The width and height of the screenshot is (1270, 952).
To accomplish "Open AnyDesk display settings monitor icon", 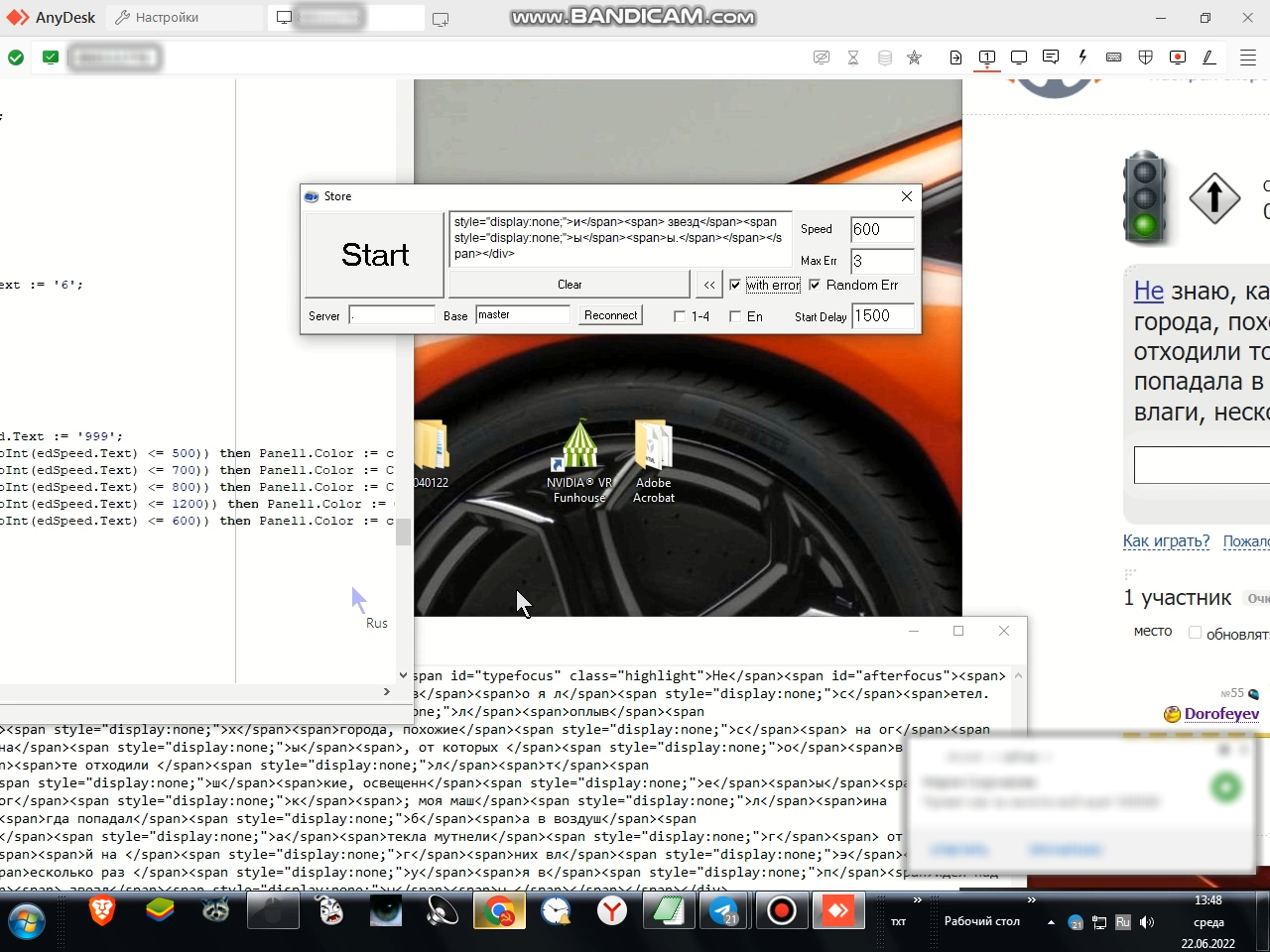I will point(1019,58).
